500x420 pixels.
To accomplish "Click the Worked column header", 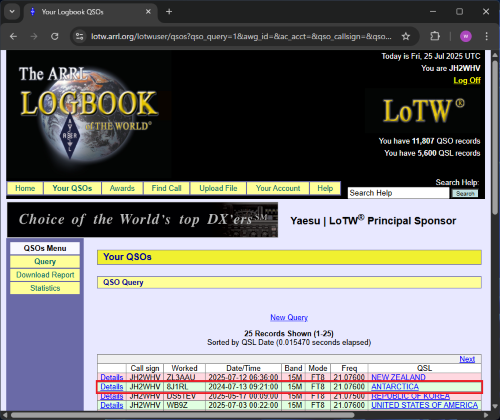I will (184, 368).
